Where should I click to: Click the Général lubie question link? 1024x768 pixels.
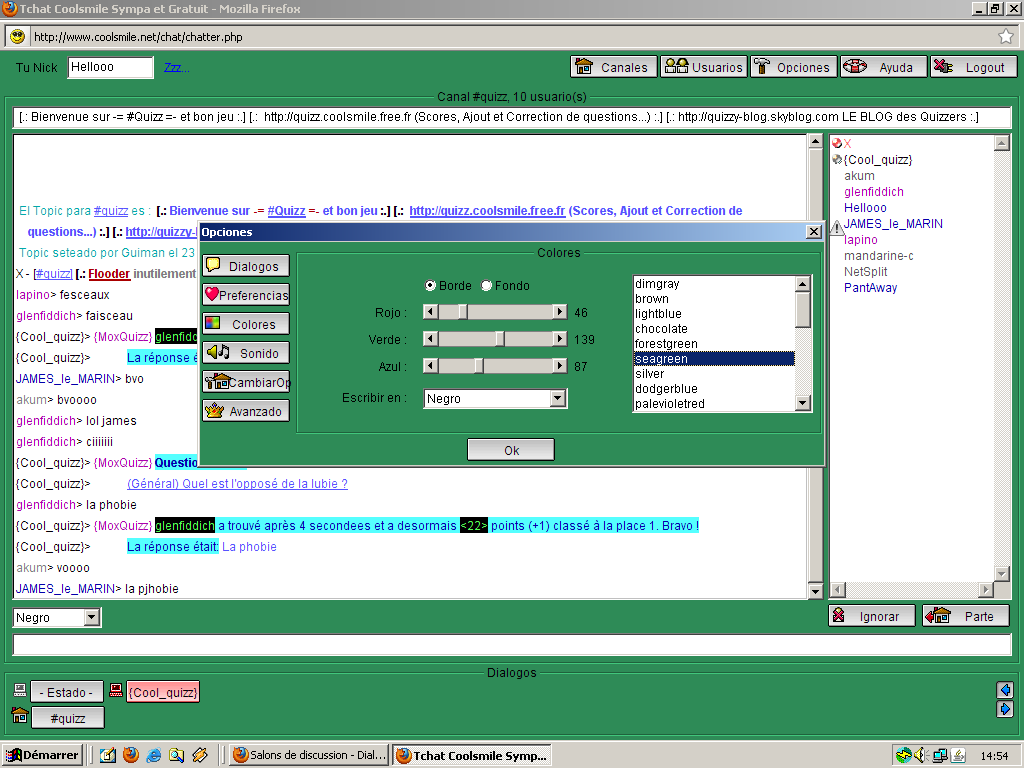coord(237,484)
